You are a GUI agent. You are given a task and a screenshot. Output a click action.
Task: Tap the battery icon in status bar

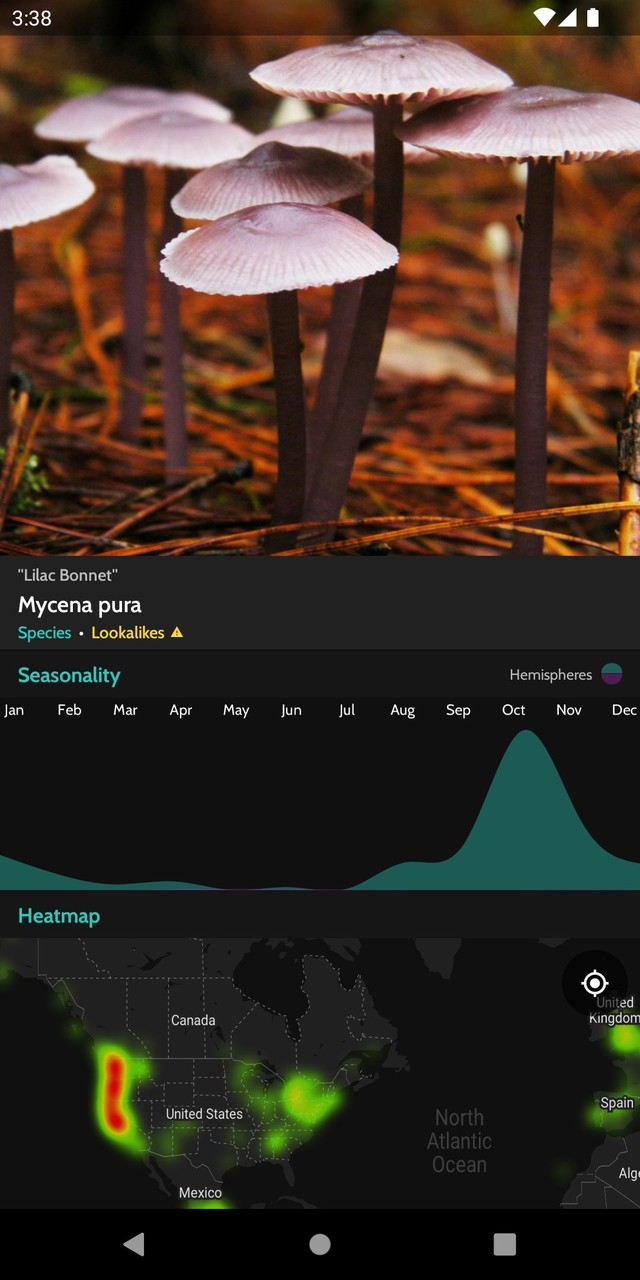(593, 17)
